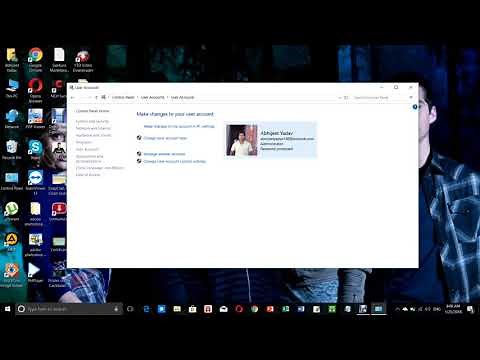The height and width of the screenshot is (360, 480).
Task: Click Change User Account Control settings
Action: click(175, 161)
